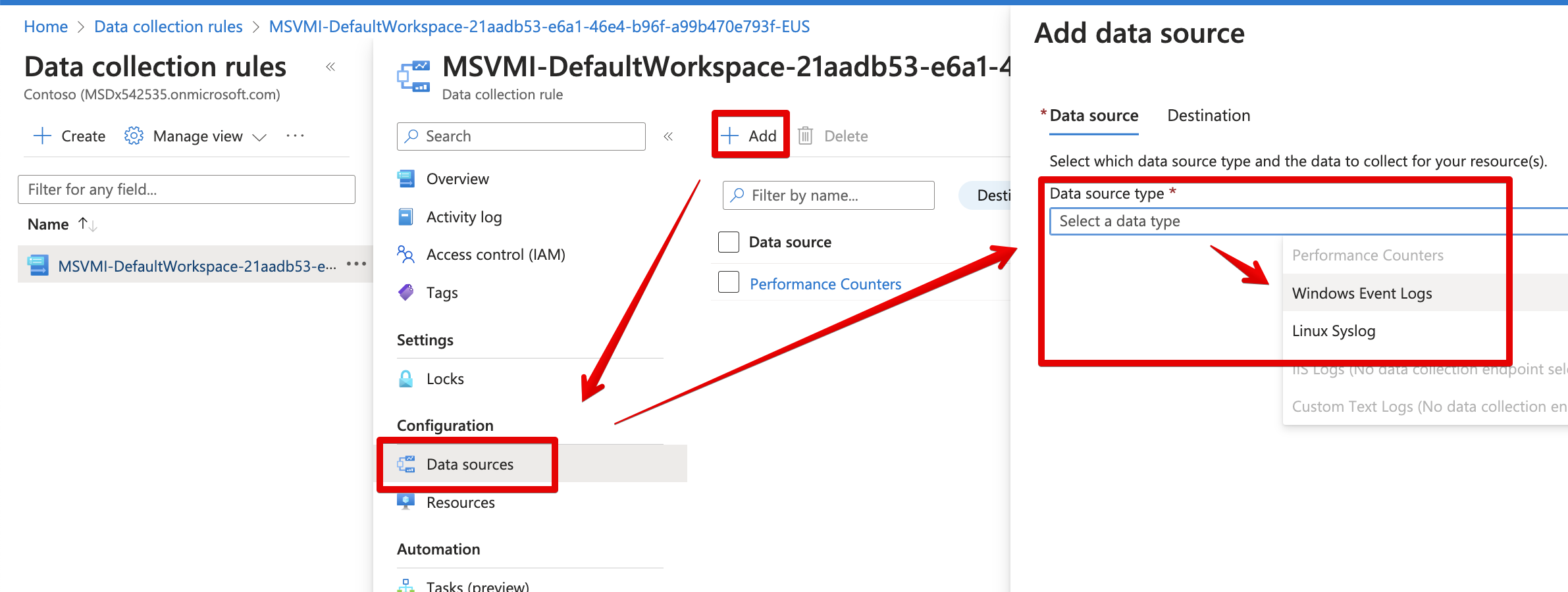
Task: Click the Data source column header text
Action: [x=790, y=242]
